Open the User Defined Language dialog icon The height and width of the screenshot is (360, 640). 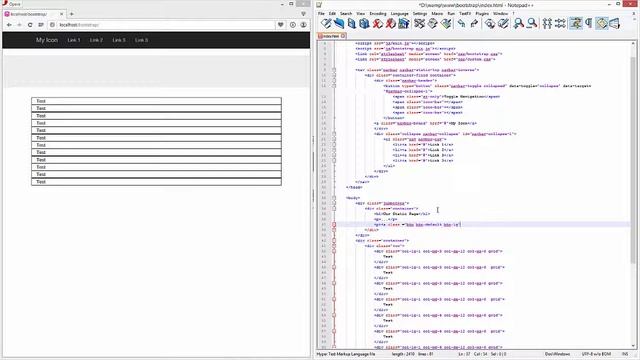[614, 24]
